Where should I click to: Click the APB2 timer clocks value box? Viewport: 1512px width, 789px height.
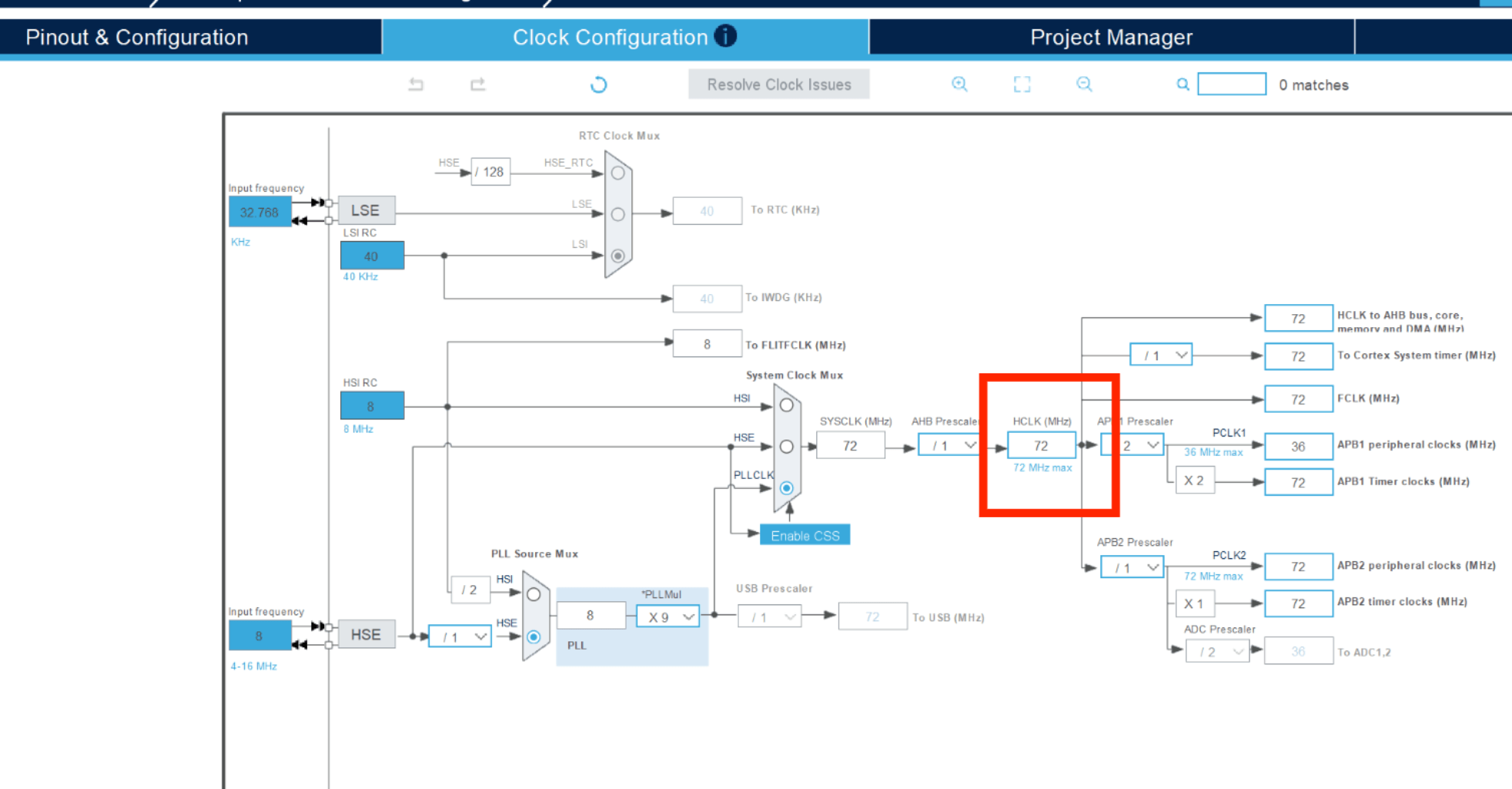point(1298,603)
